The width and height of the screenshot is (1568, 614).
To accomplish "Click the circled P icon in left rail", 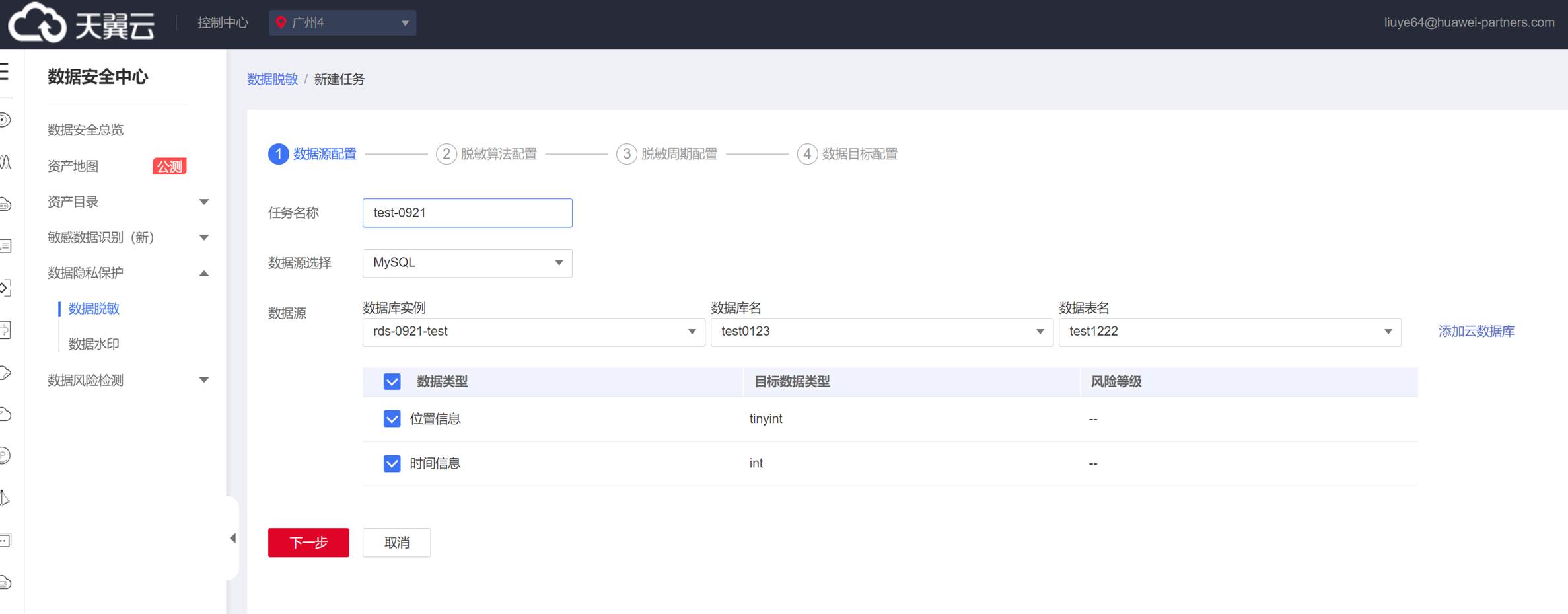I will [5, 455].
